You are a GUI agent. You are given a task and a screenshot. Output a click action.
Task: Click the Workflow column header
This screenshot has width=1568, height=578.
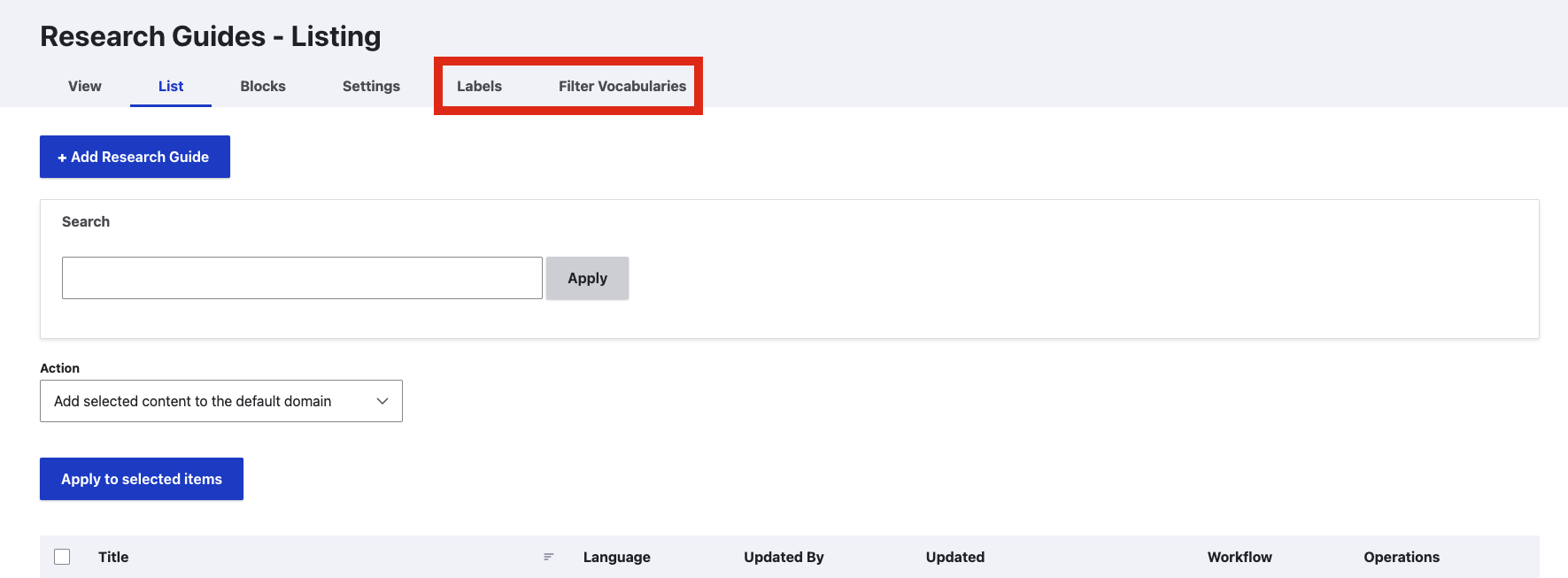1240,557
